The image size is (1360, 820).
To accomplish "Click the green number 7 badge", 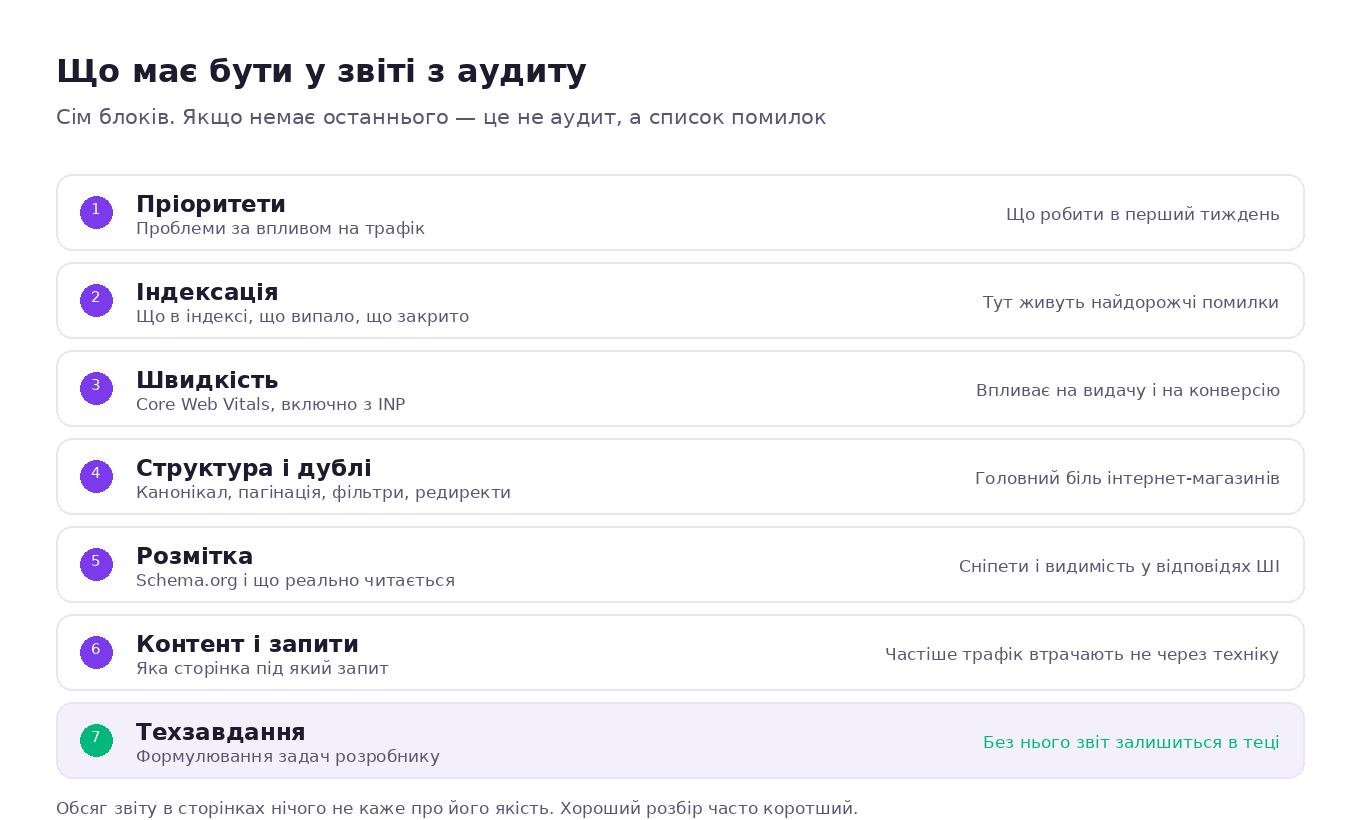I will (96, 740).
